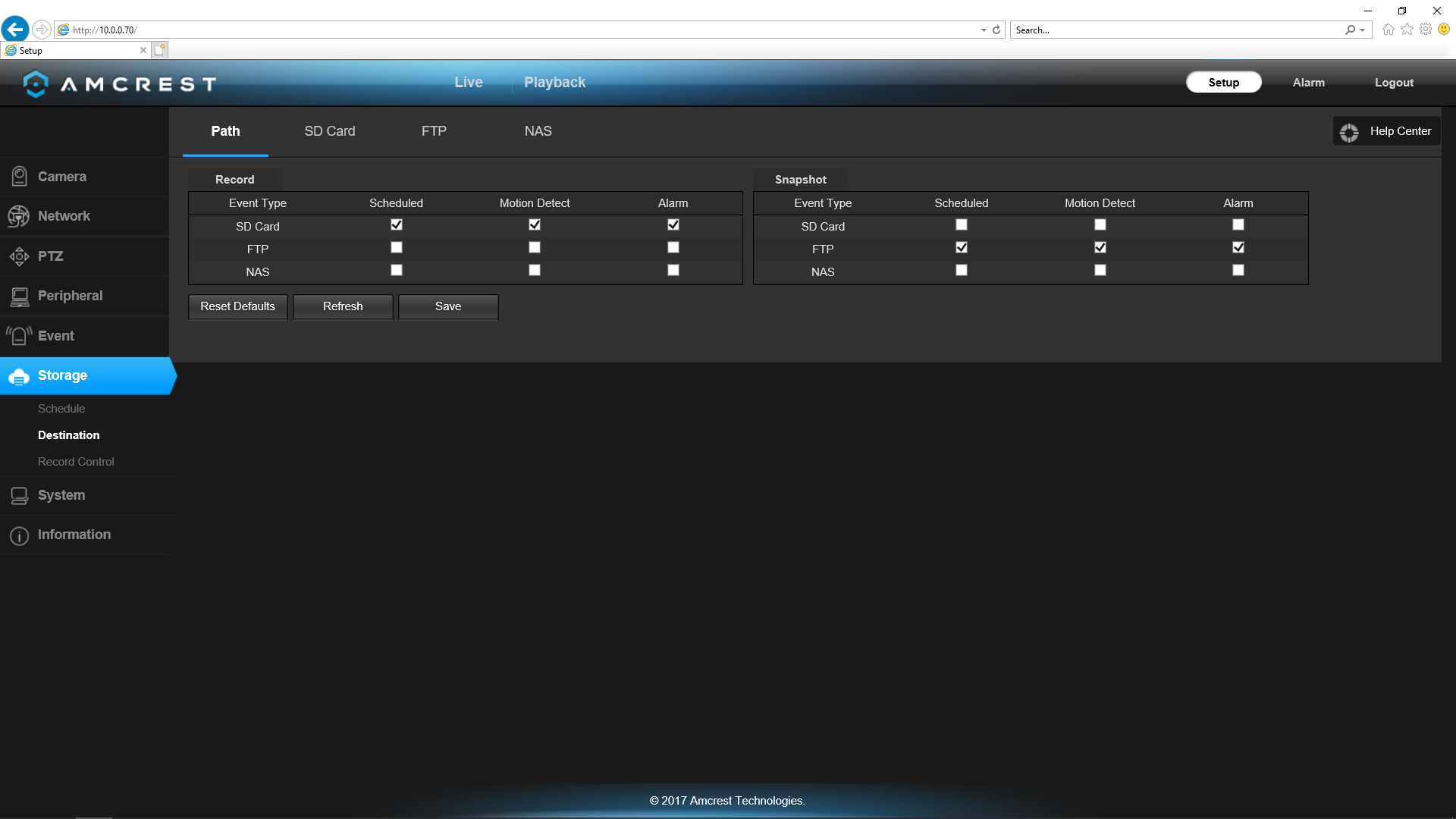Click the search magnifier icon
This screenshot has width=1456, height=819.
pyautogui.click(x=1350, y=30)
